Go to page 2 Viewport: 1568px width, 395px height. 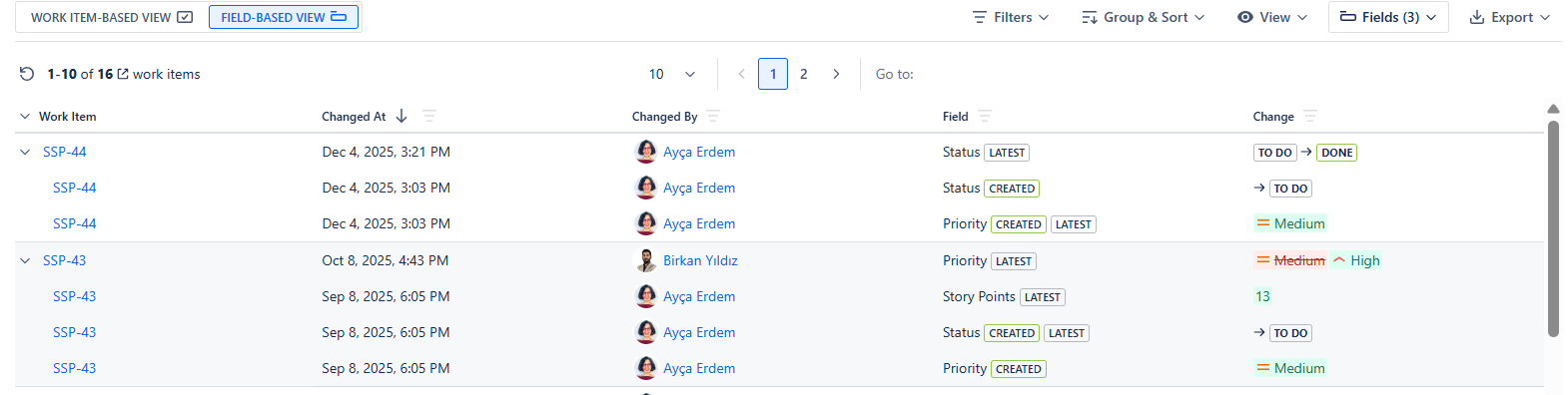pyautogui.click(x=804, y=74)
